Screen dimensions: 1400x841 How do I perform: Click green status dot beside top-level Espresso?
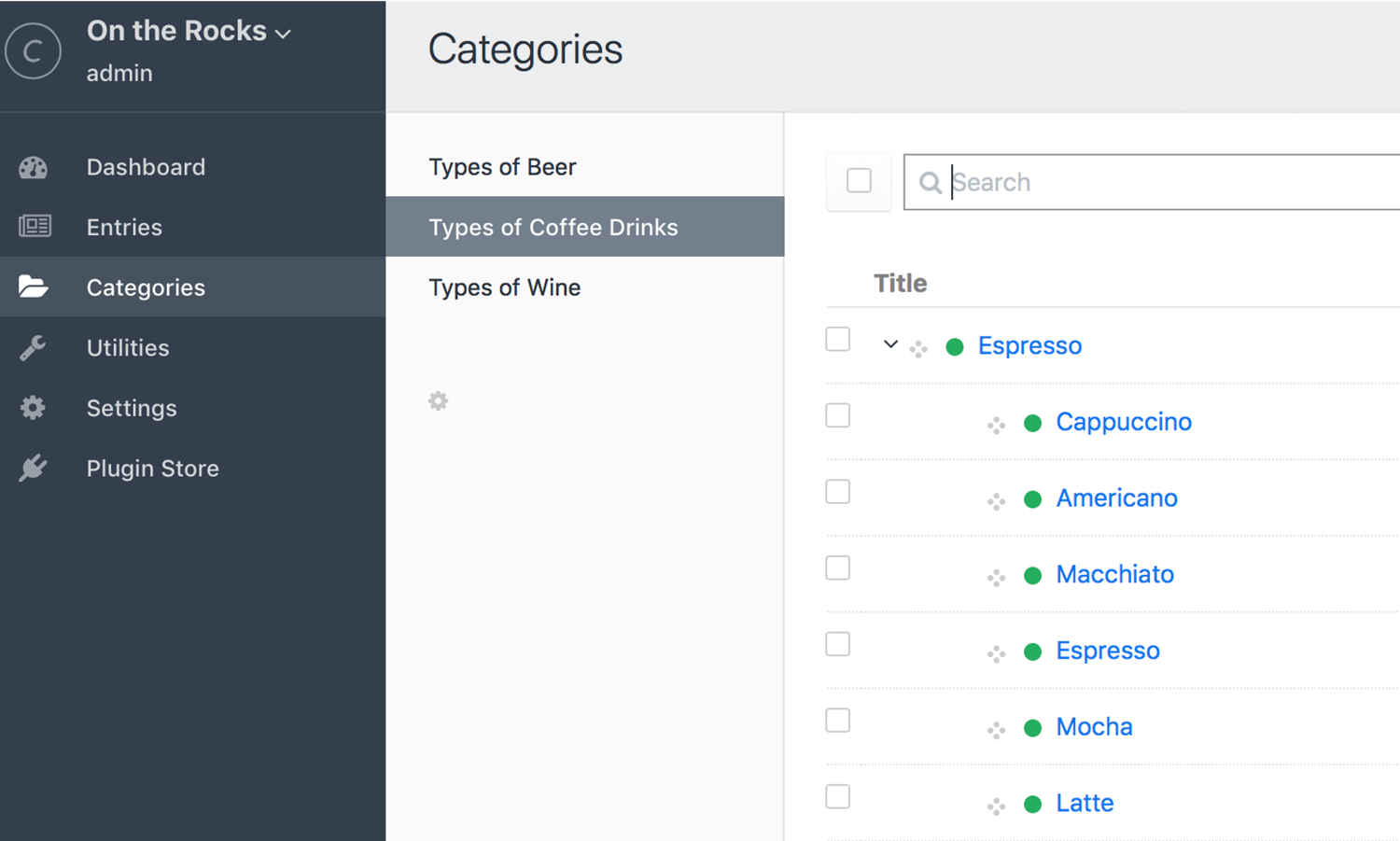click(955, 347)
